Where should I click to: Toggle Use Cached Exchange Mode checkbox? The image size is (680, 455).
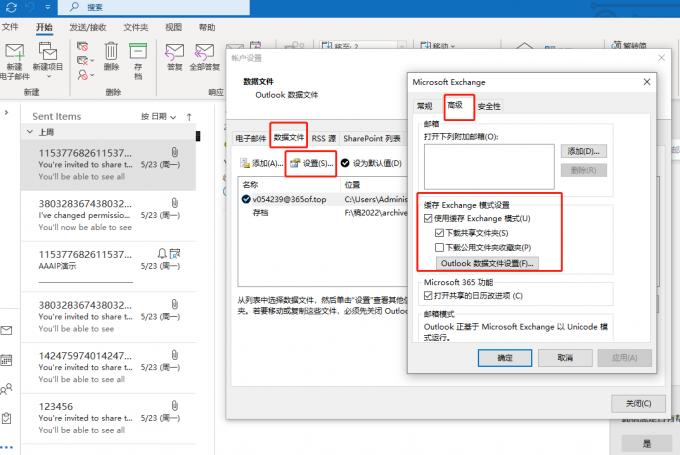(428, 218)
